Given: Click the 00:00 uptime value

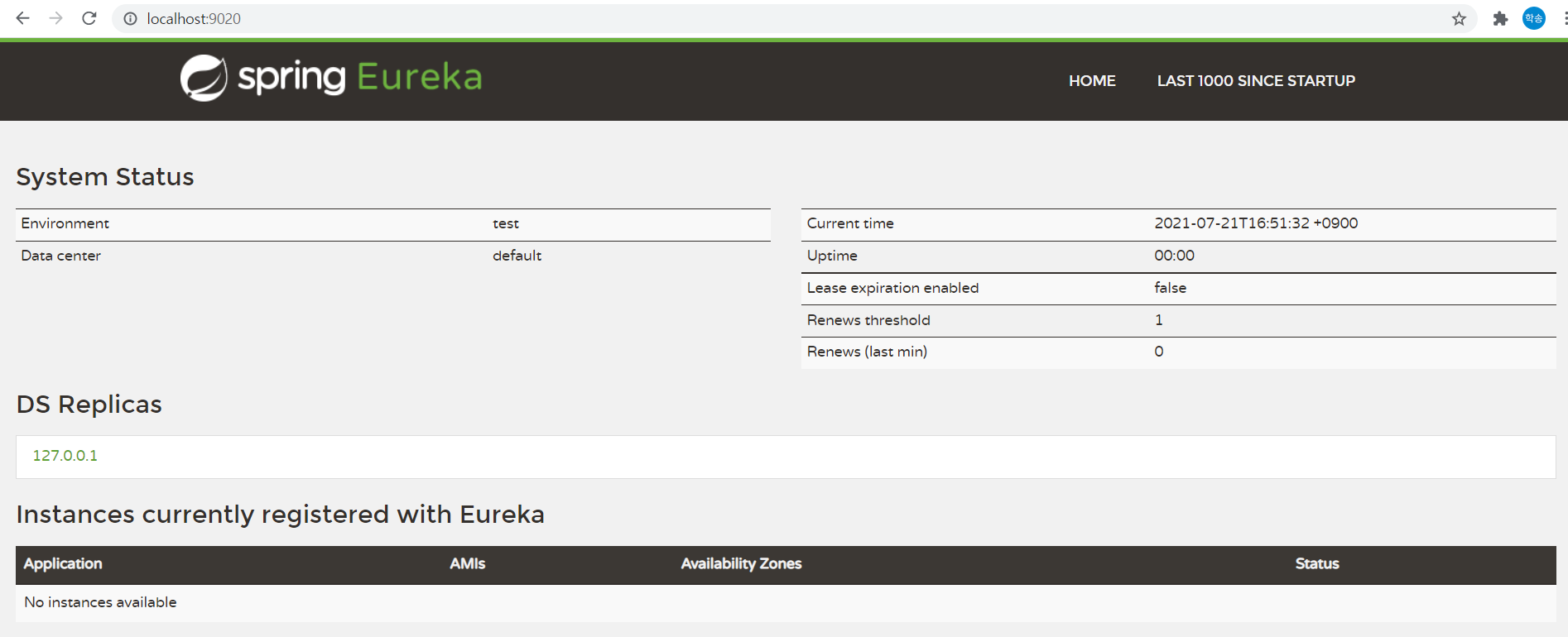Looking at the screenshot, I should [x=1175, y=256].
